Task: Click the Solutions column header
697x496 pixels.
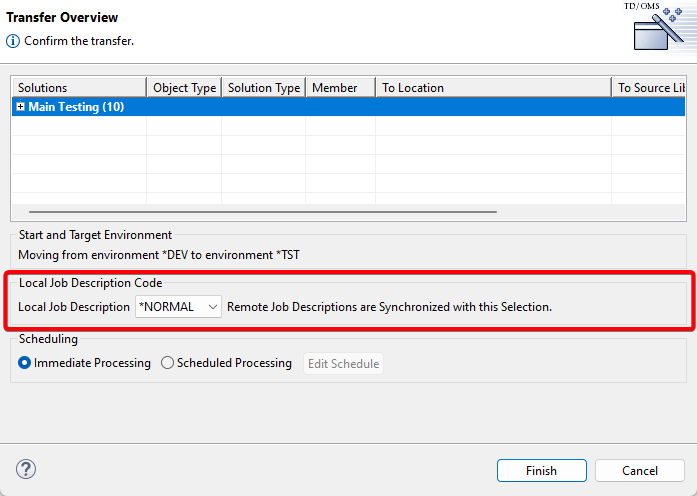Action: (78, 88)
